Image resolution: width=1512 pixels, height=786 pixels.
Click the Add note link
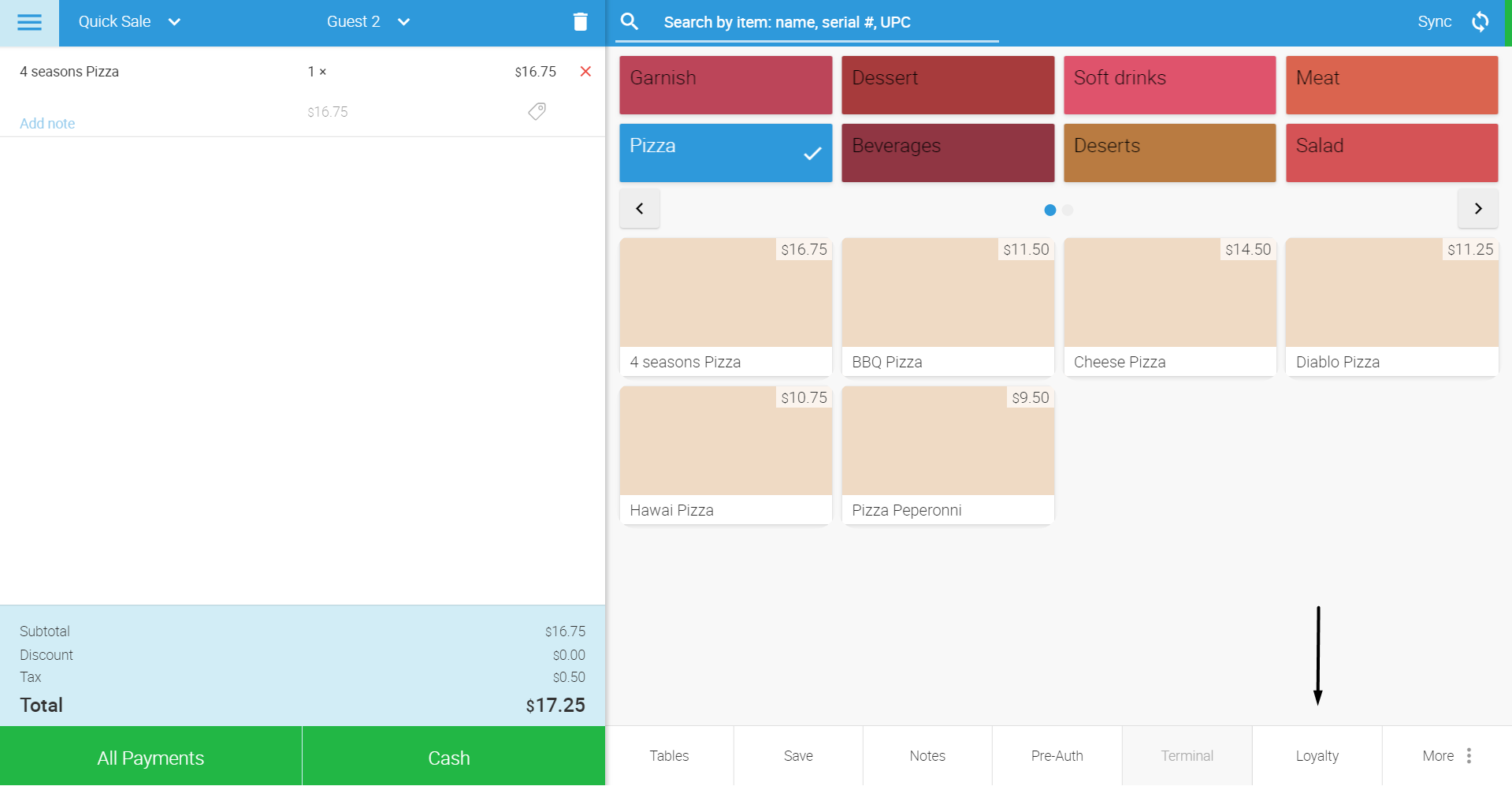pos(47,124)
